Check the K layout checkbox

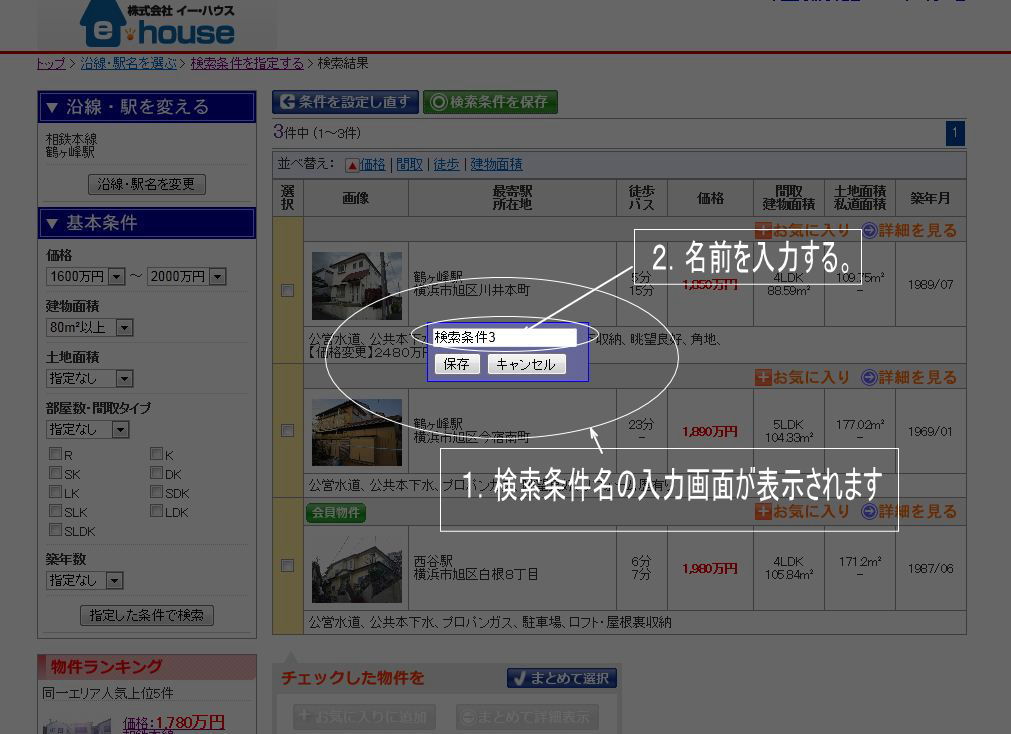(x=156, y=453)
